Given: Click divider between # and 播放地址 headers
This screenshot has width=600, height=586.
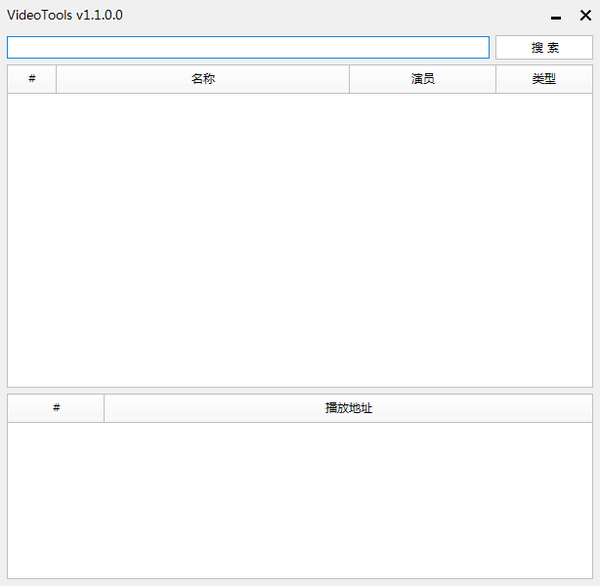Looking at the screenshot, I should pyautogui.click(x=104, y=408).
